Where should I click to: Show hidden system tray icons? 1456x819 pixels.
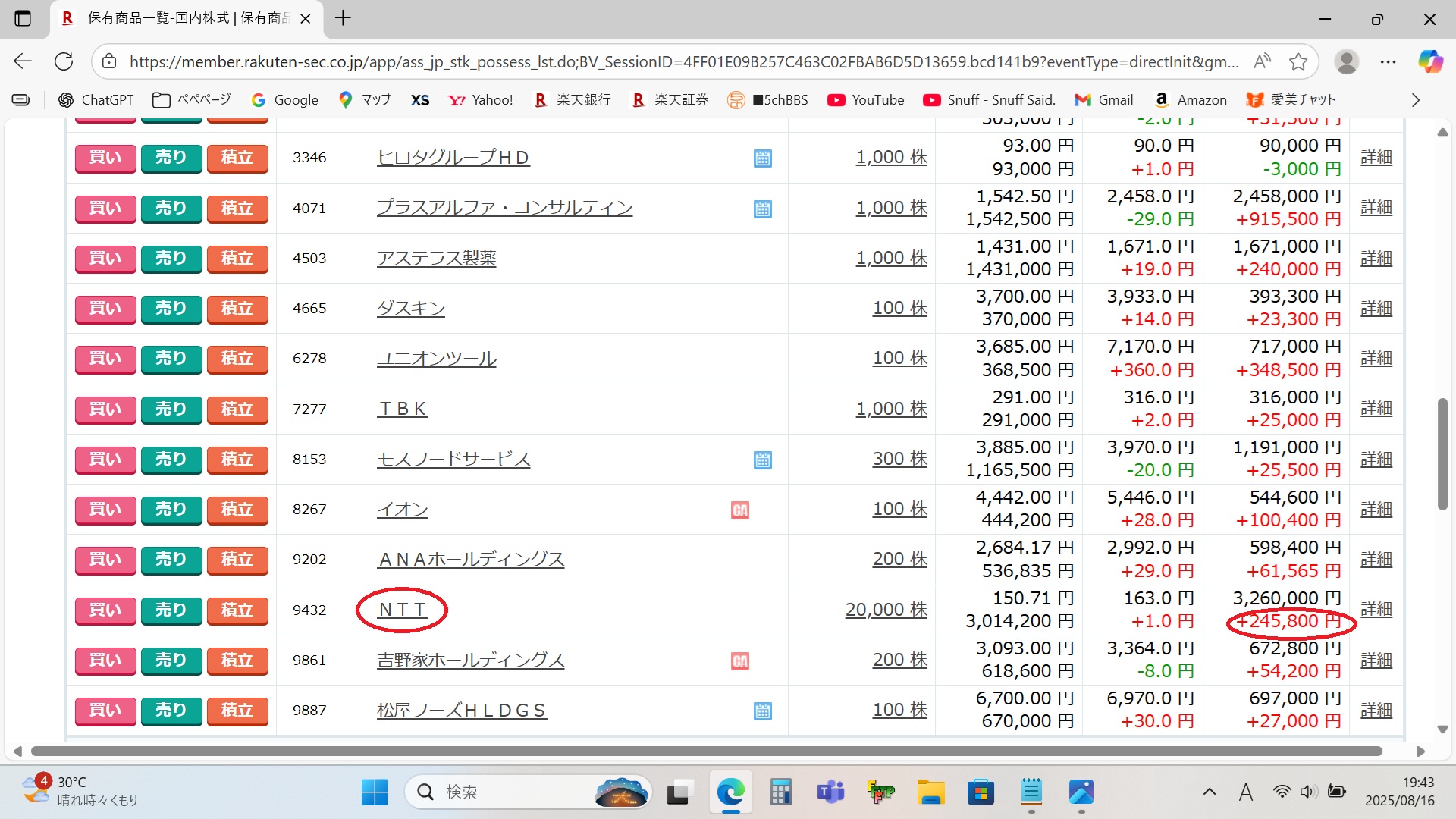tap(1210, 792)
